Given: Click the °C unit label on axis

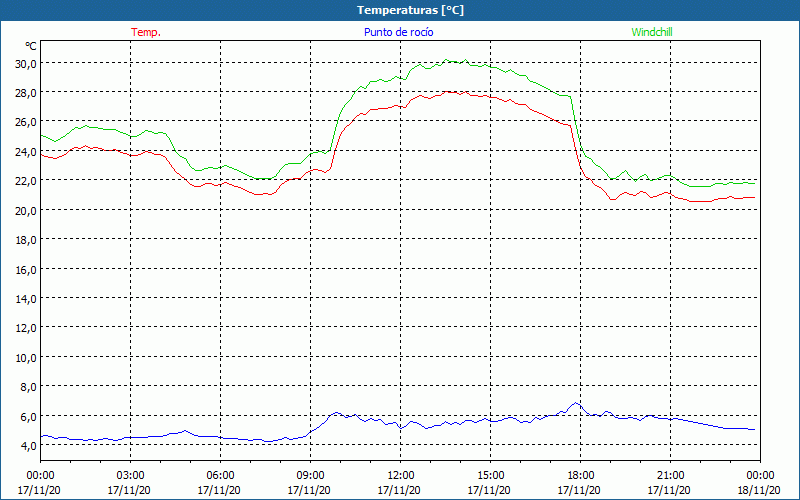Looking at the screenshot, I should coord(31,46).
